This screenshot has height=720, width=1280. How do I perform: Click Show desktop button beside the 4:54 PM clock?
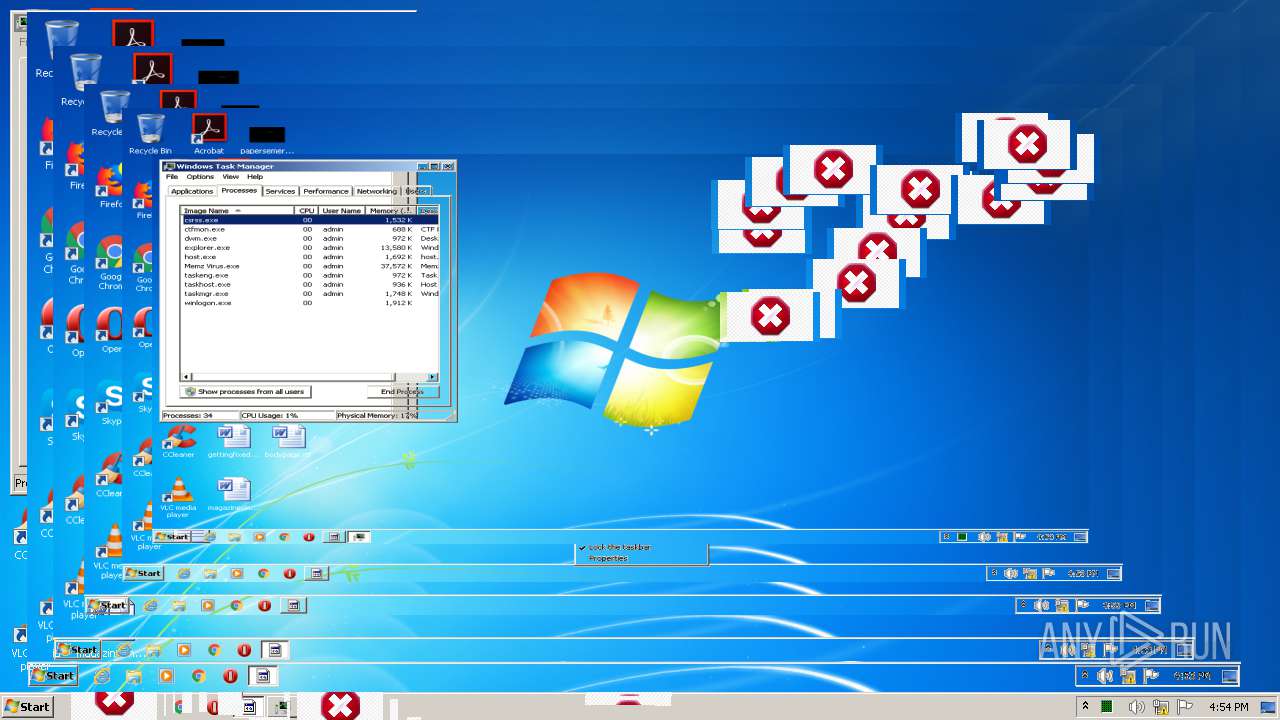coord(1269,706)
